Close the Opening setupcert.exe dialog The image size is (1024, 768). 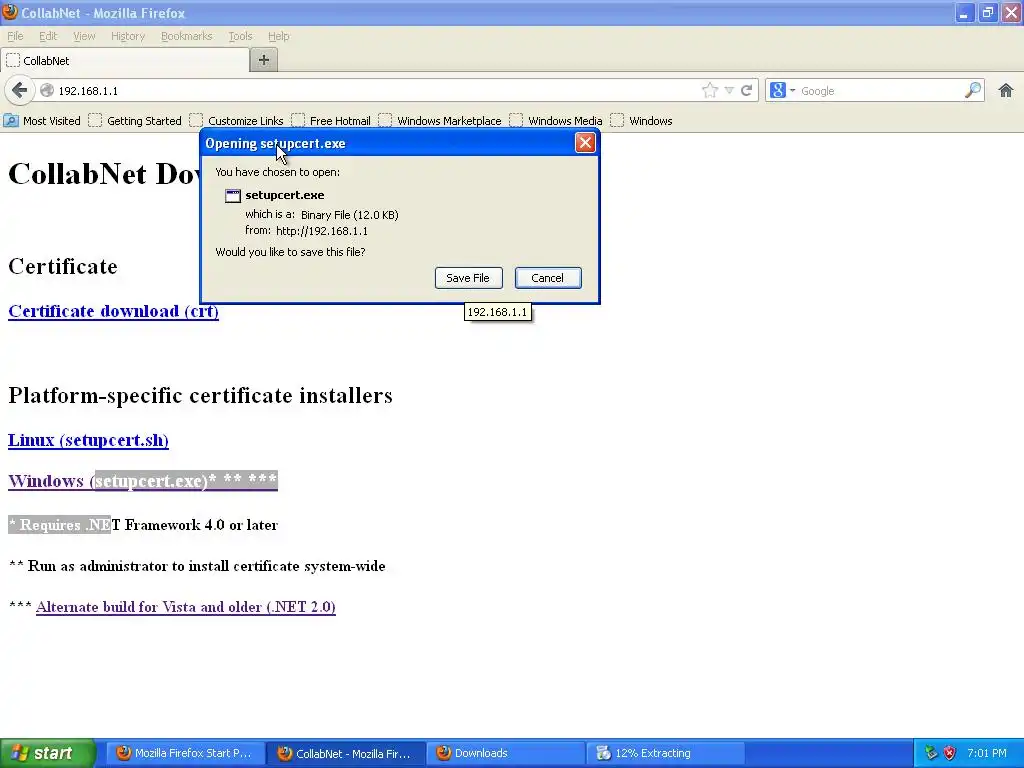(x=584, y=143)
